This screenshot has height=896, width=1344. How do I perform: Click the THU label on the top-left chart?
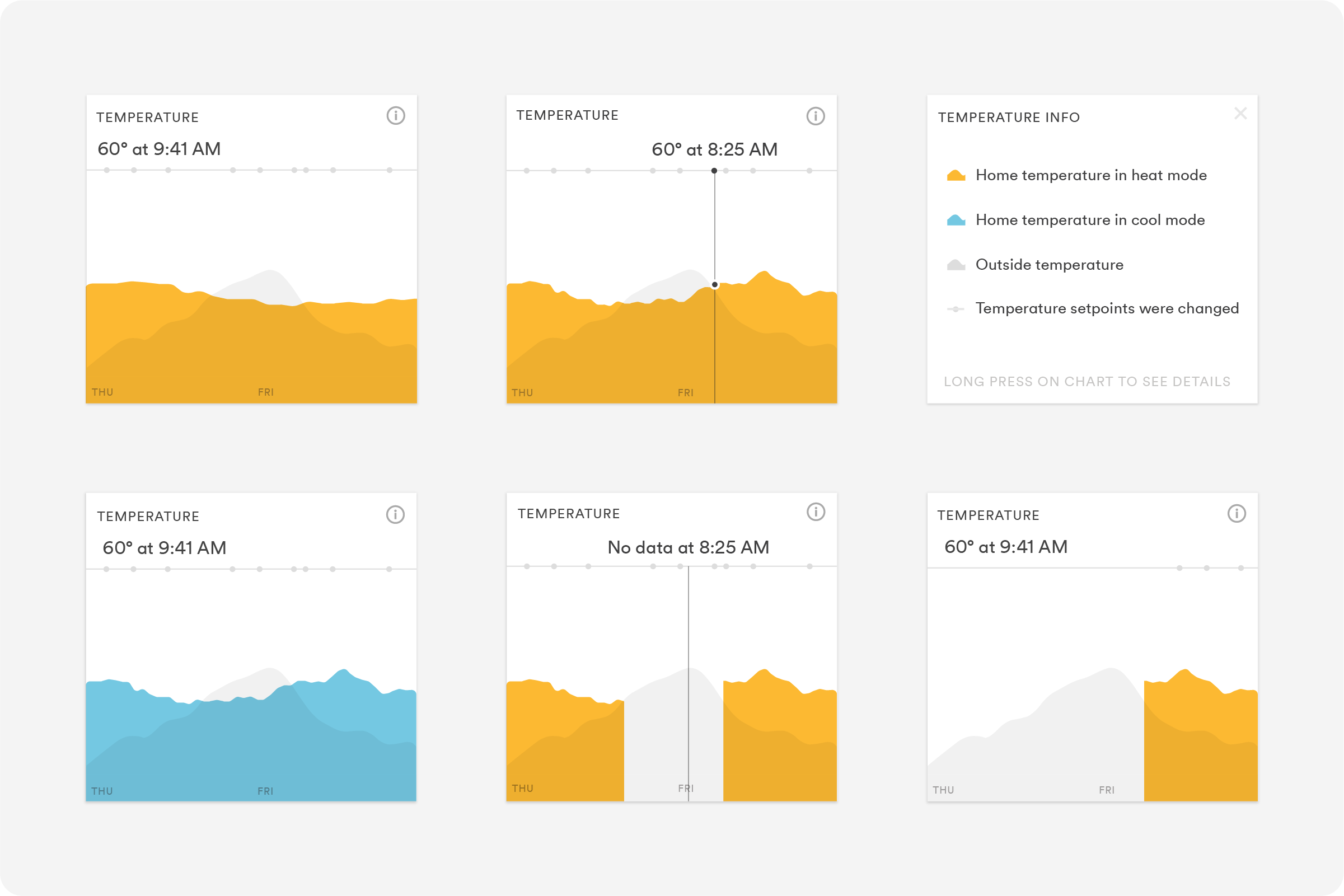pos(103,392)
